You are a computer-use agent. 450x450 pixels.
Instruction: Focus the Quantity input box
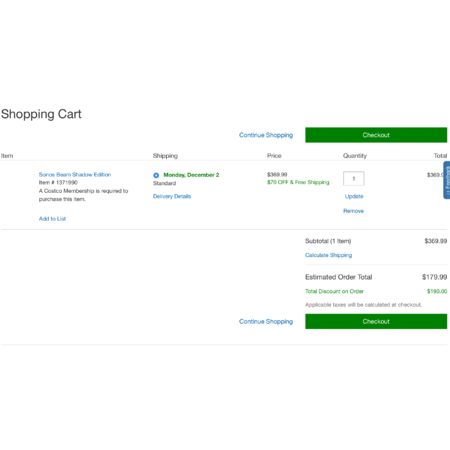pos(354,179)
